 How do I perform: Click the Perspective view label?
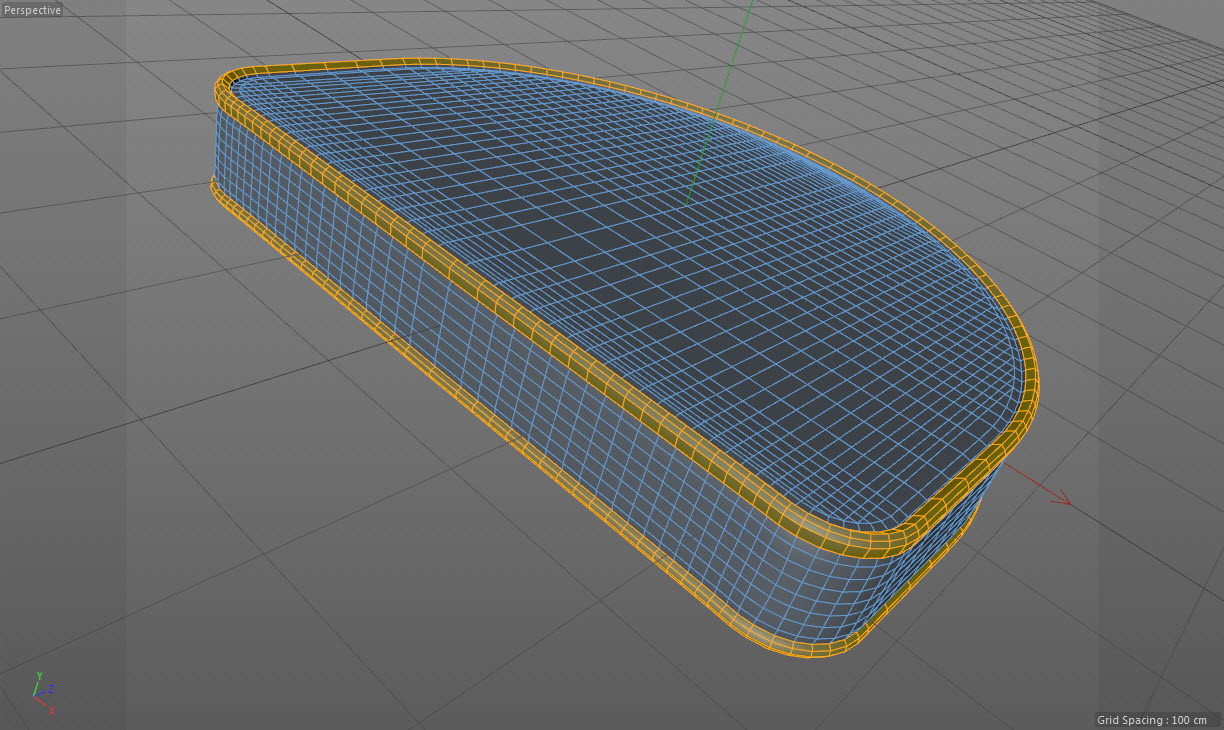[x=32, y=10]
